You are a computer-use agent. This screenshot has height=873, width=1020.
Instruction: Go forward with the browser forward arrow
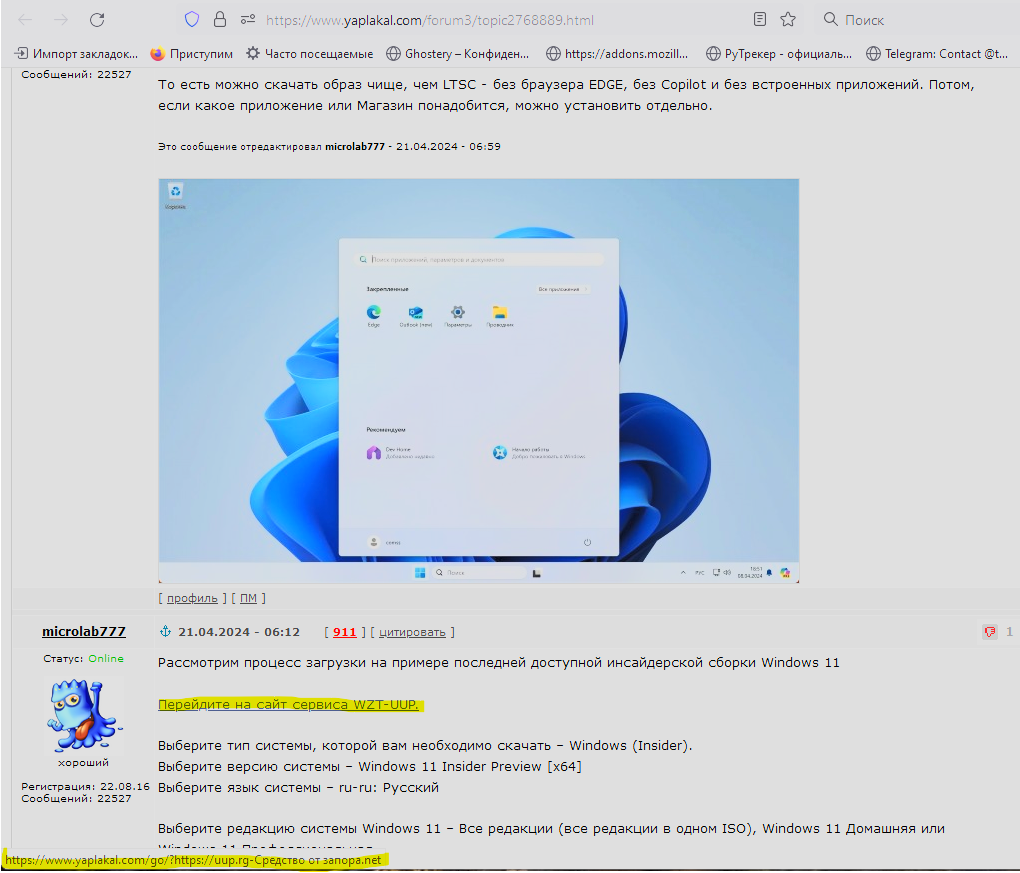click(61, 20)
